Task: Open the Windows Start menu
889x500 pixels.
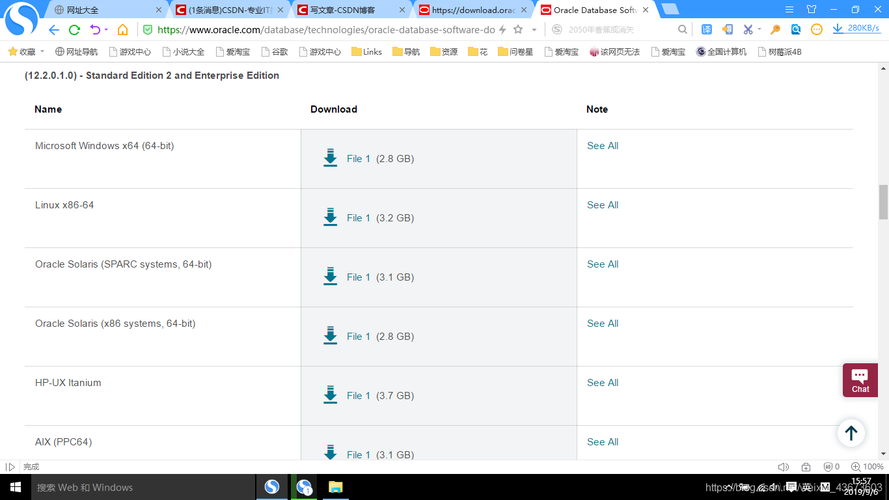Action: click(15, 487)
